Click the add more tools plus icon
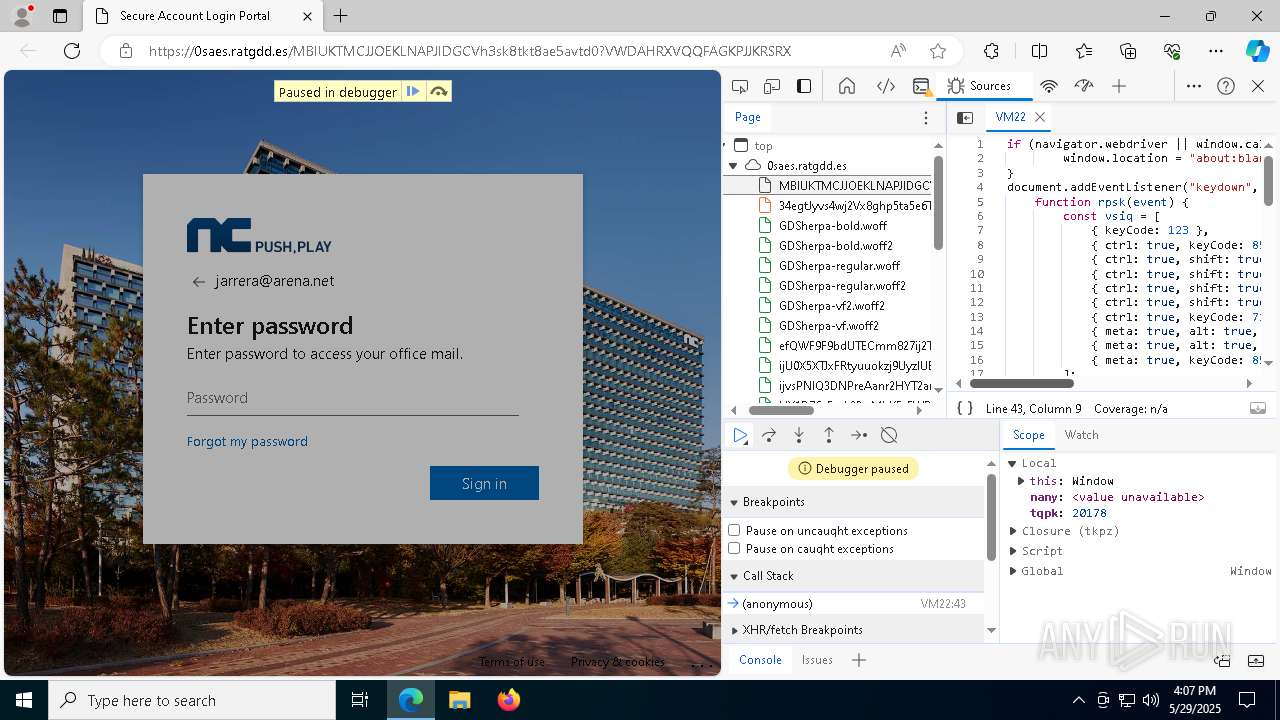1280x720 pixels. 1119,86
